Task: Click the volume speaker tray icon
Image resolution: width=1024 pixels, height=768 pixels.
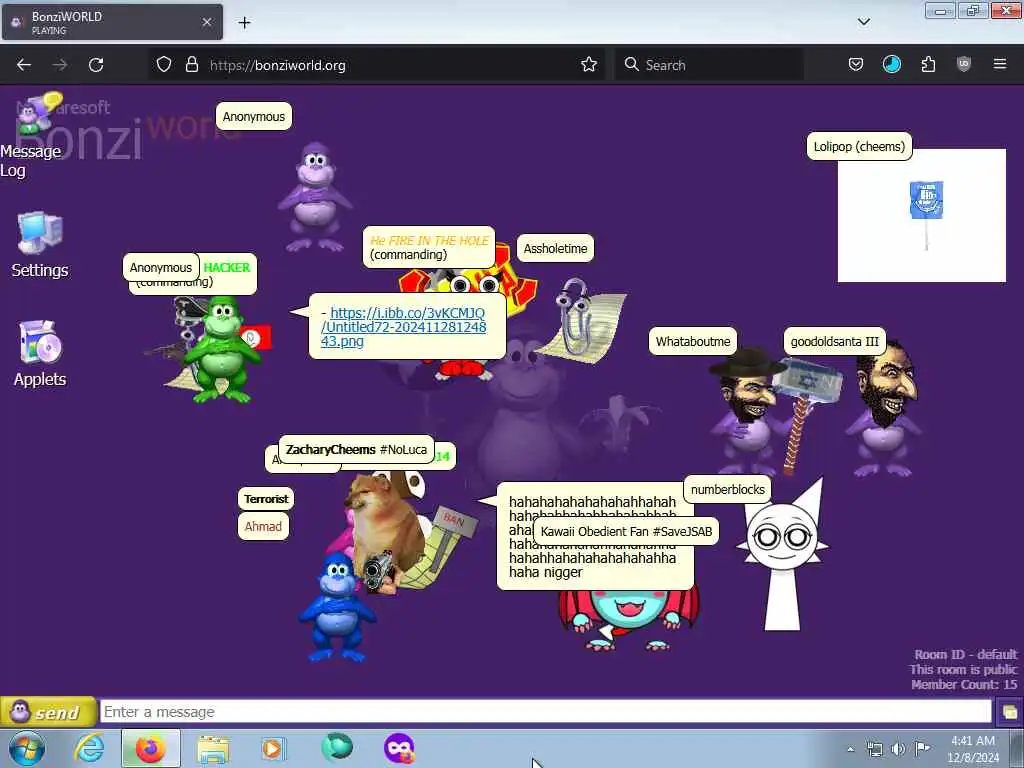Action: [x=898, y=749]
